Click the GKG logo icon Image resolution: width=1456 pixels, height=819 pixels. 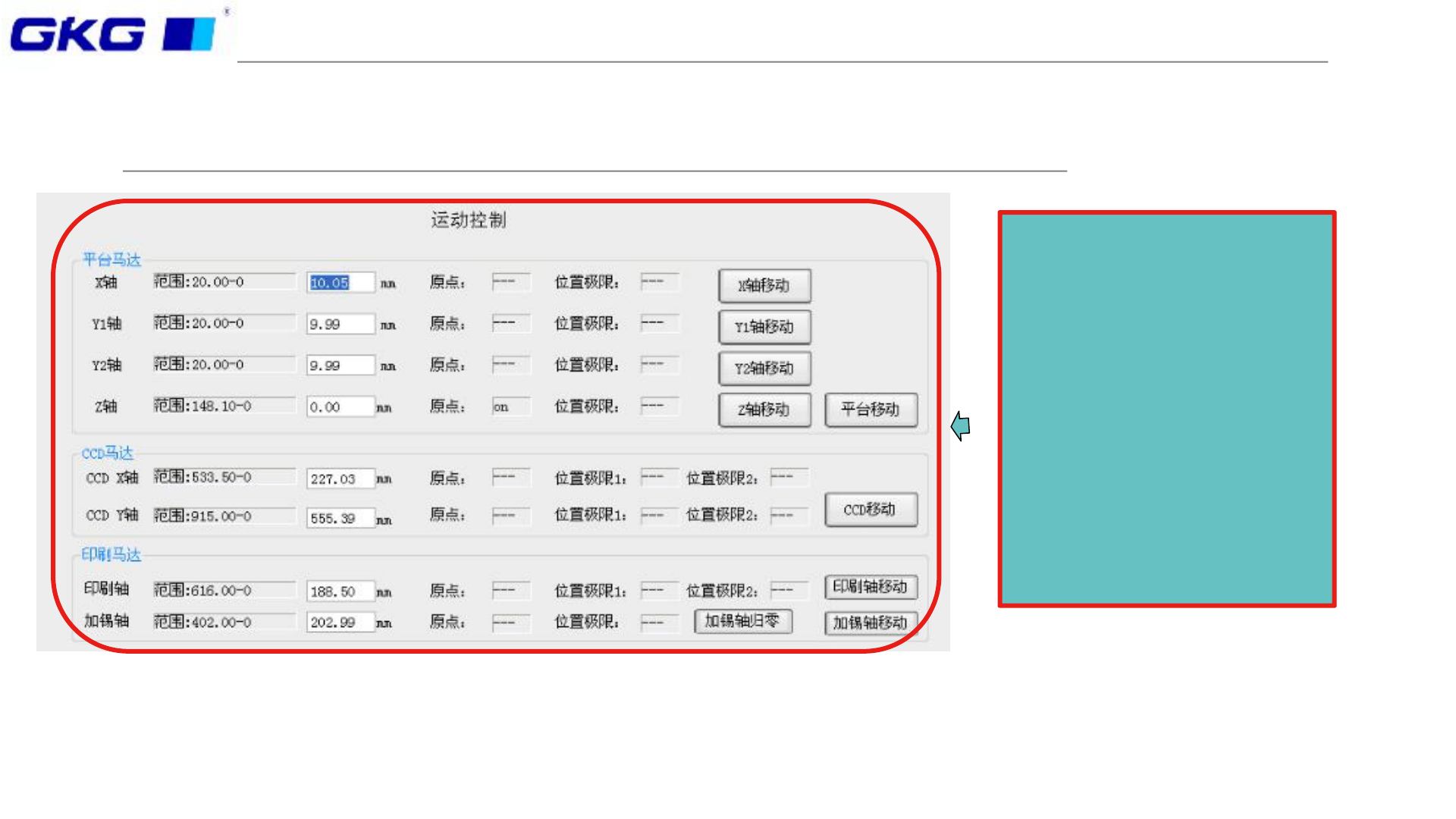[114, 34]
